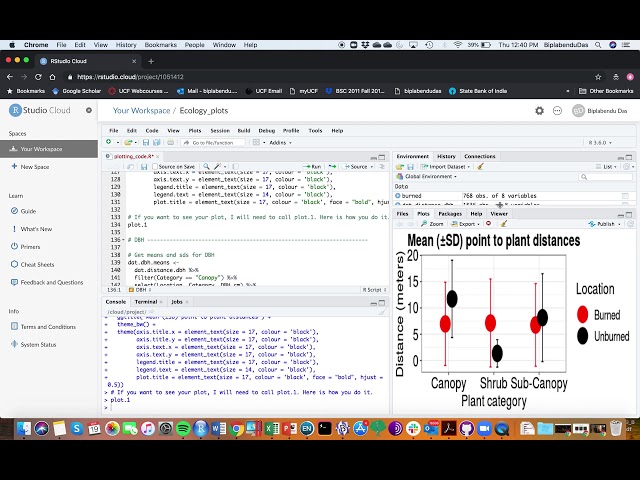Open the more options ellipsis icon in header
Image resolution: width=640 pixels, height=480 pixels.
557,111
